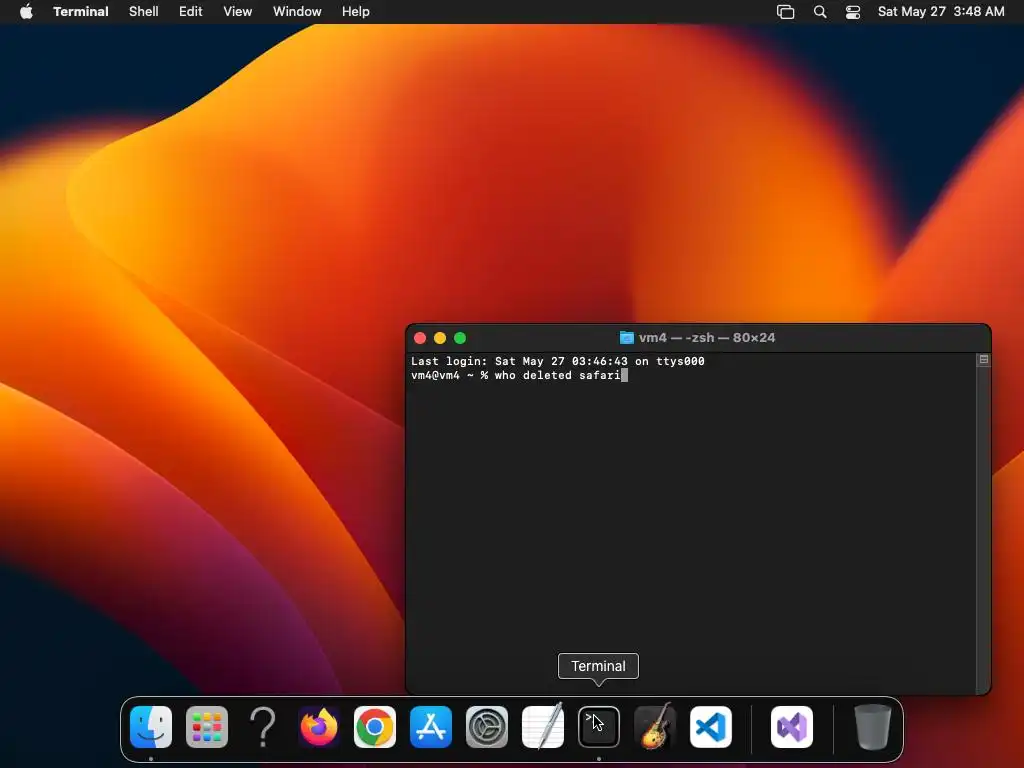Close the Terminal window with red button
The image size is (1024, 768).
coord(420,338)
